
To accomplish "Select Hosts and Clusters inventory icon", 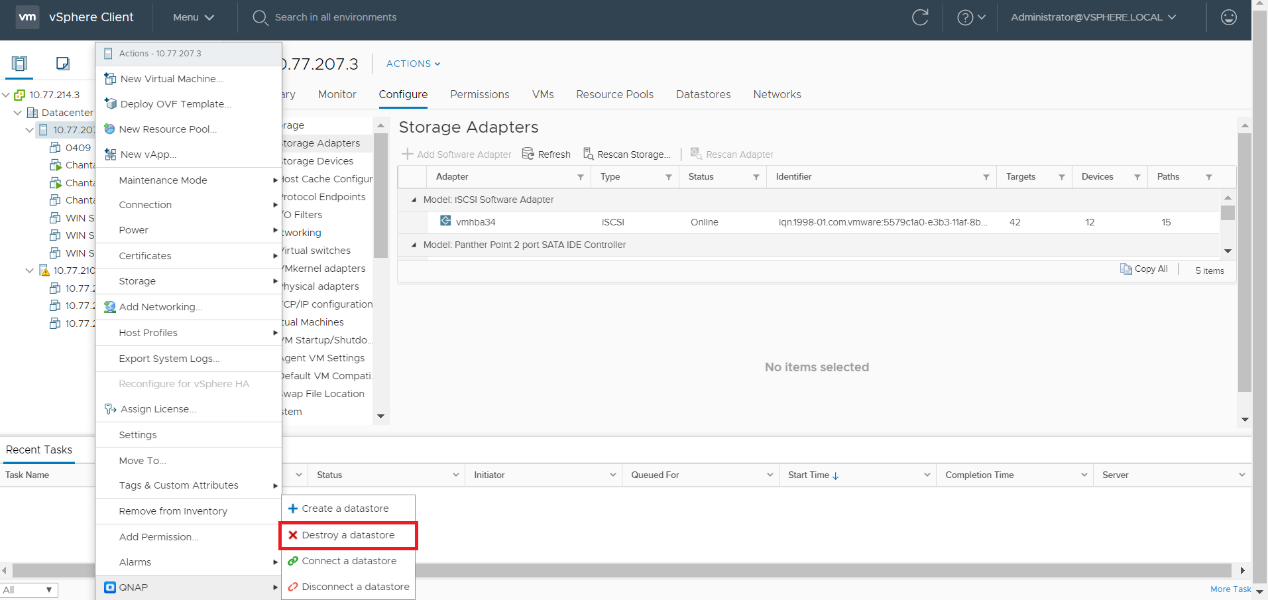I will tap(19, 64).
